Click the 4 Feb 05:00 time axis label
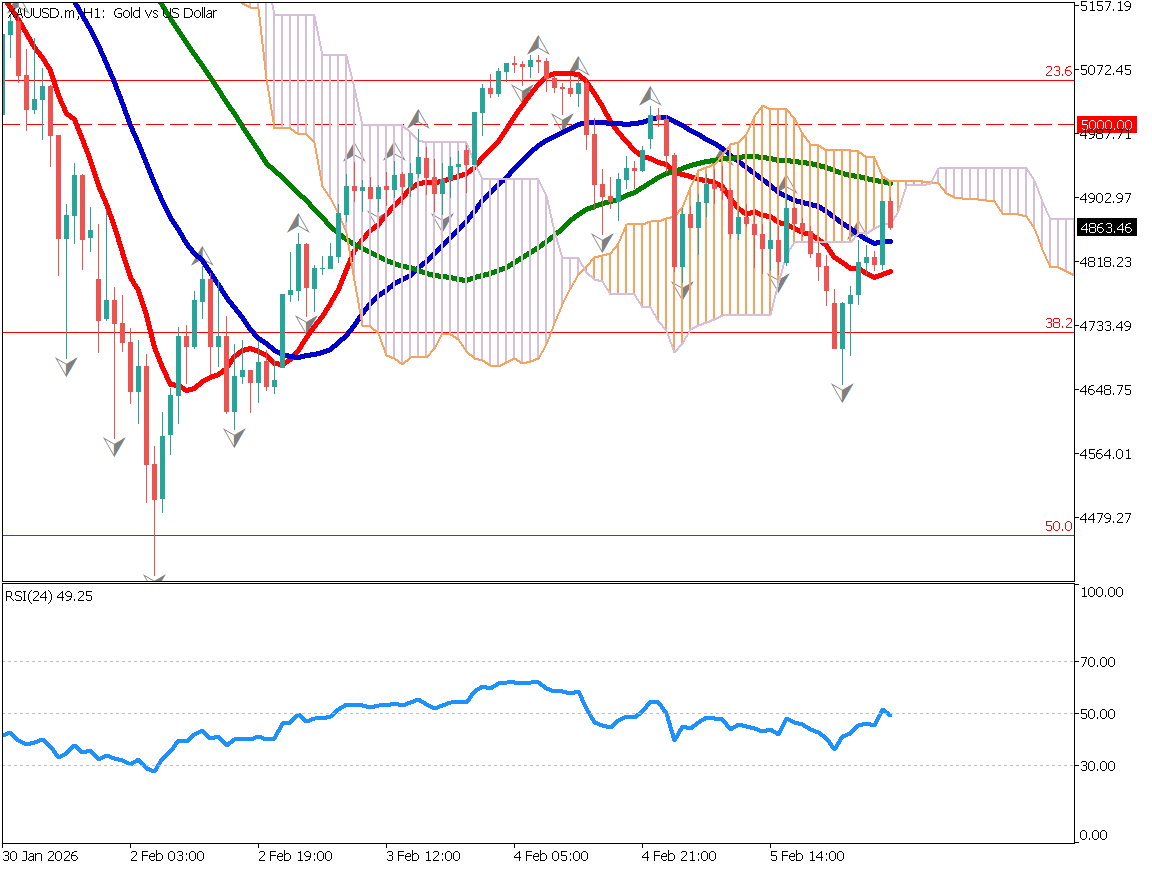 coord(551,857)
